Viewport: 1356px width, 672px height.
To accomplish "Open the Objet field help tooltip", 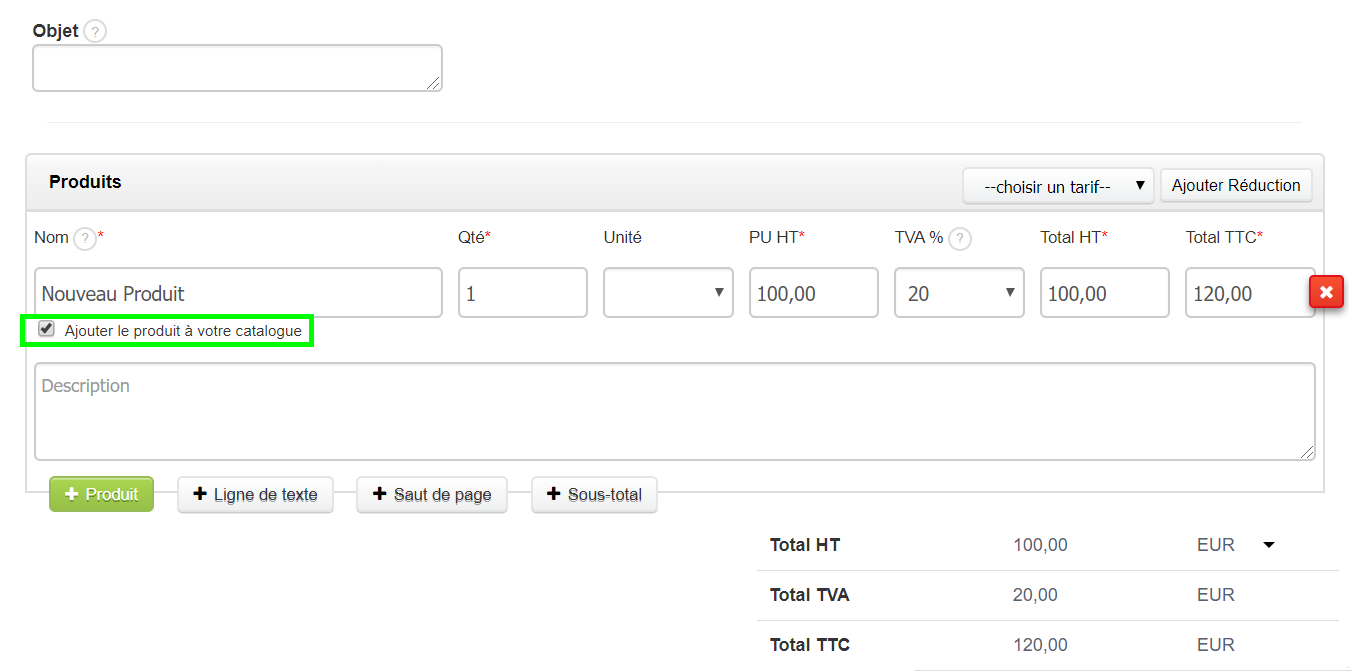I will point(94,31).
